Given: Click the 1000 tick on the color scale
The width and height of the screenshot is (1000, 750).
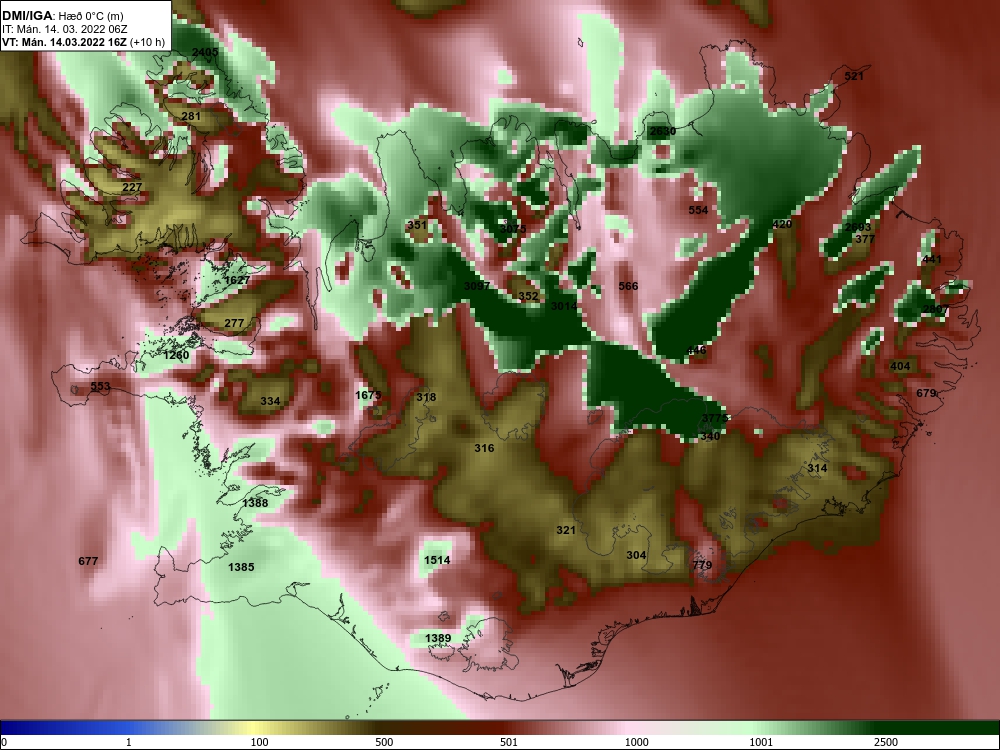Looking at the screenshot, I should 636,742.
